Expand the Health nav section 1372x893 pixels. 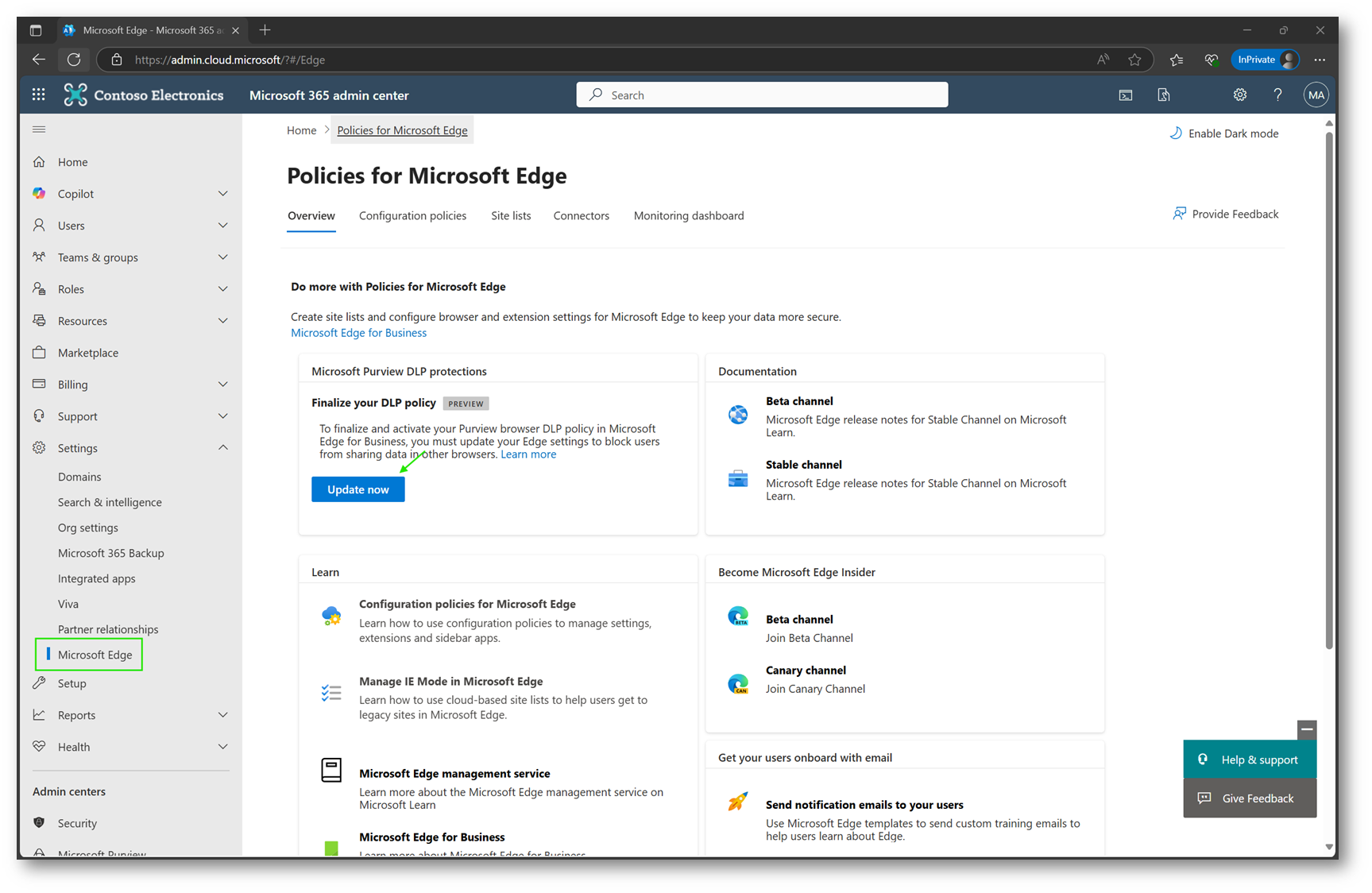(223, 747)
